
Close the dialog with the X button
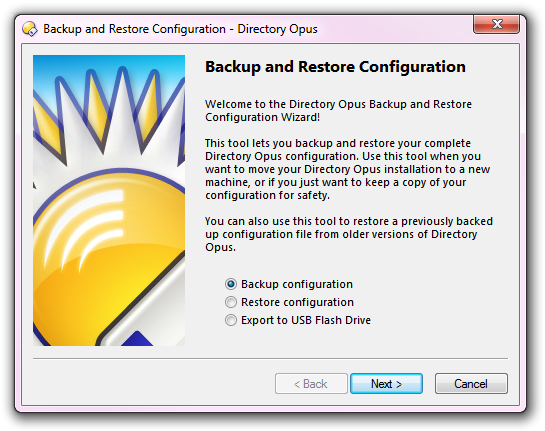click(x=496, y=24)
